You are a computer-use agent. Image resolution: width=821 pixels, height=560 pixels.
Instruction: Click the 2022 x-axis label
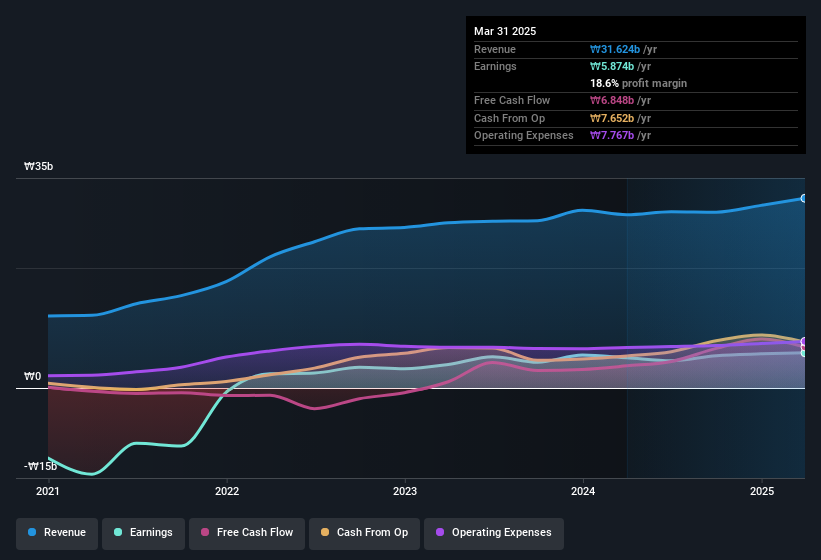point(227,491)
